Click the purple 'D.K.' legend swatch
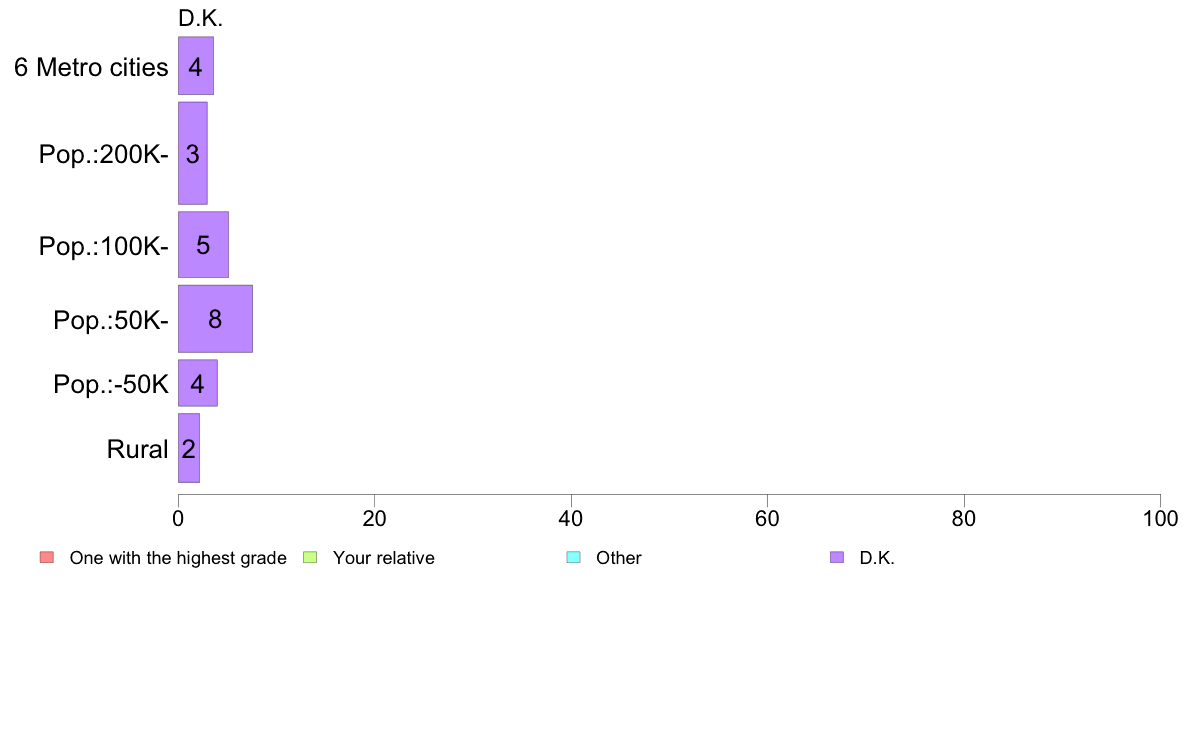Screen dimensions: 1188x736 836,557
